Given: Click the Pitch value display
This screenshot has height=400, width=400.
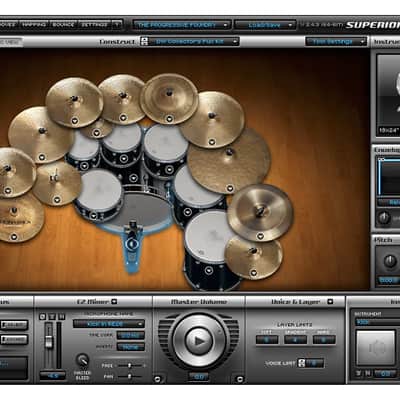Looking at the screenshot, I should click(x=389, y=281).
